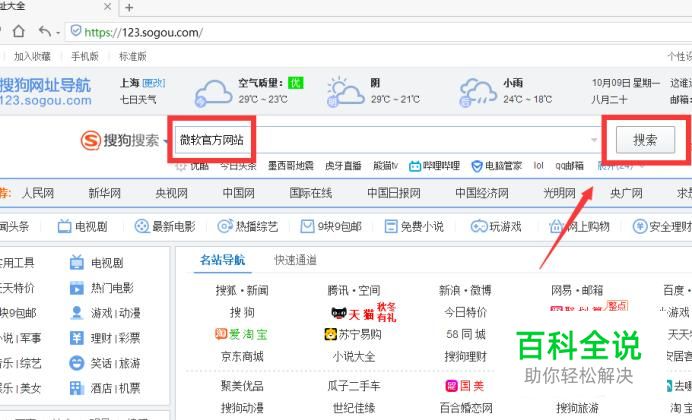Click the browser home icon
The height and width of the screenshot is (420, 692).
(19, 31)
